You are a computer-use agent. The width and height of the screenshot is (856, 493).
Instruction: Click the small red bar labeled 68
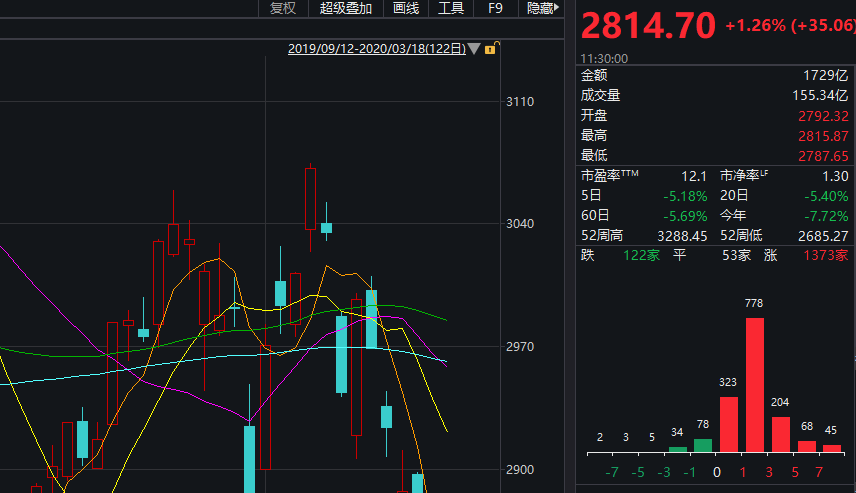point(807,447)
